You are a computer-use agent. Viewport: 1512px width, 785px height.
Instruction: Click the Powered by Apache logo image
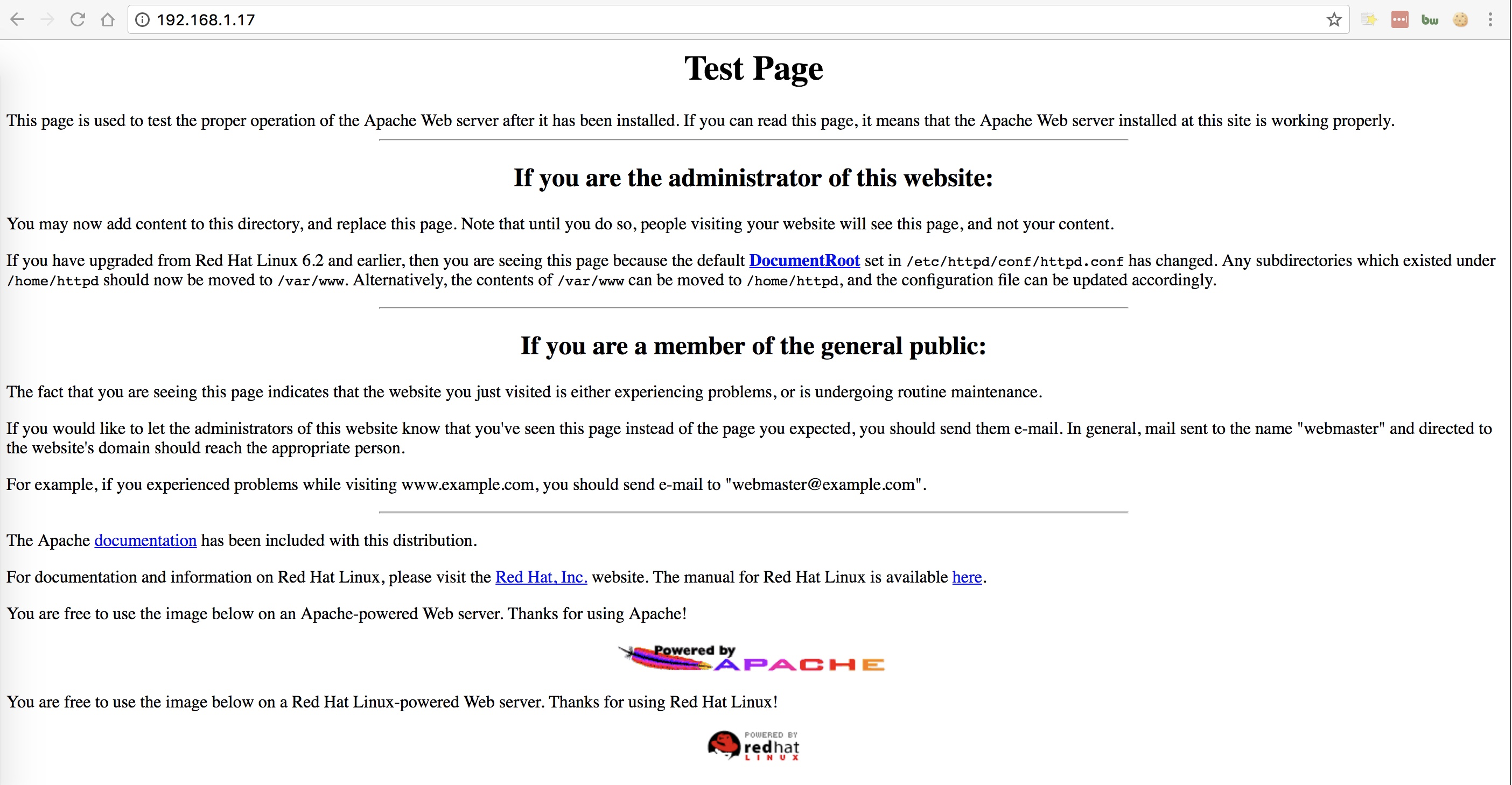(x=752, y=658)
